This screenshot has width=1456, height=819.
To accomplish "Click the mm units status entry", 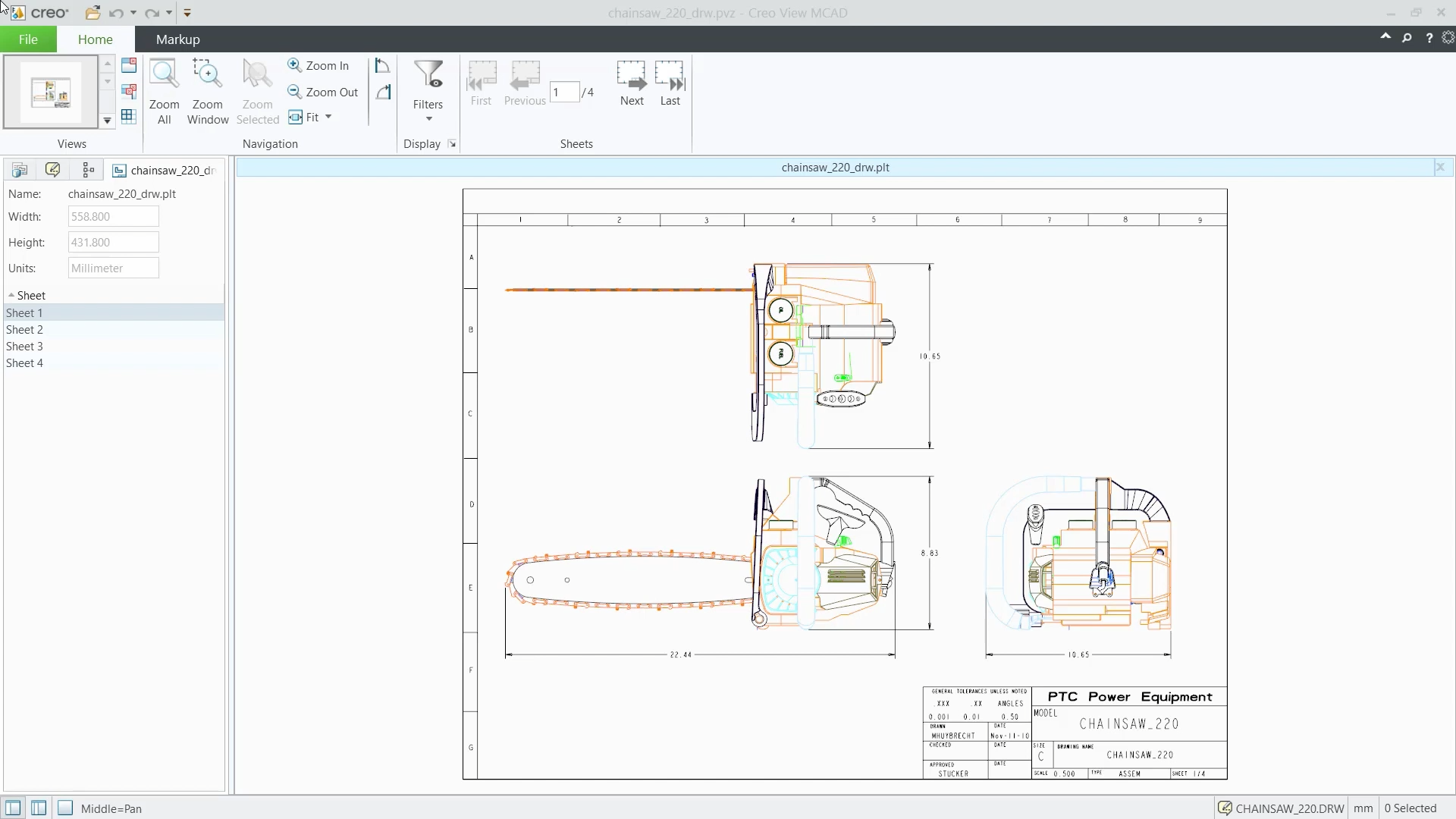I will click(1363, 808).
